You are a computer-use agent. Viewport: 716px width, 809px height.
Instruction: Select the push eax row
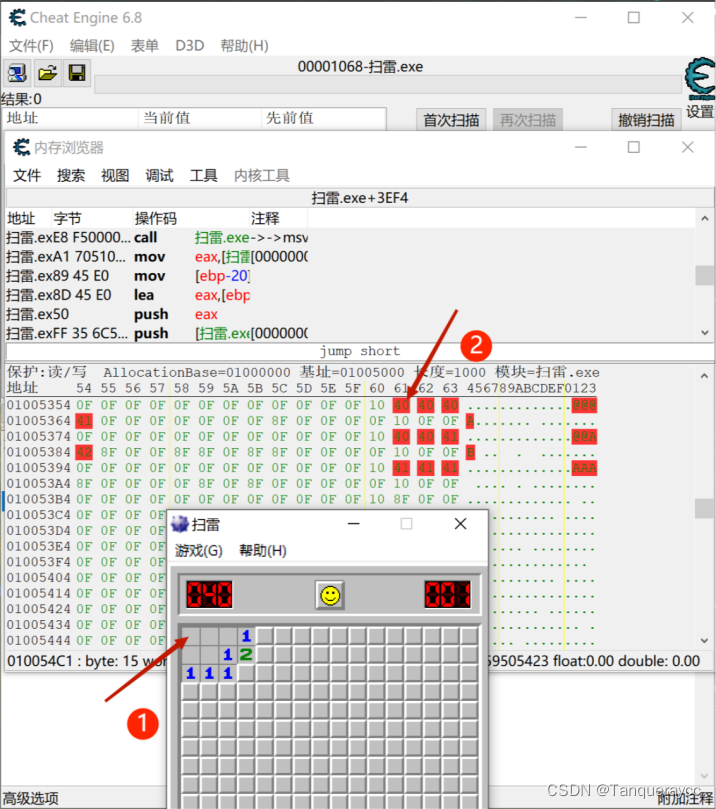click(157, 314)
